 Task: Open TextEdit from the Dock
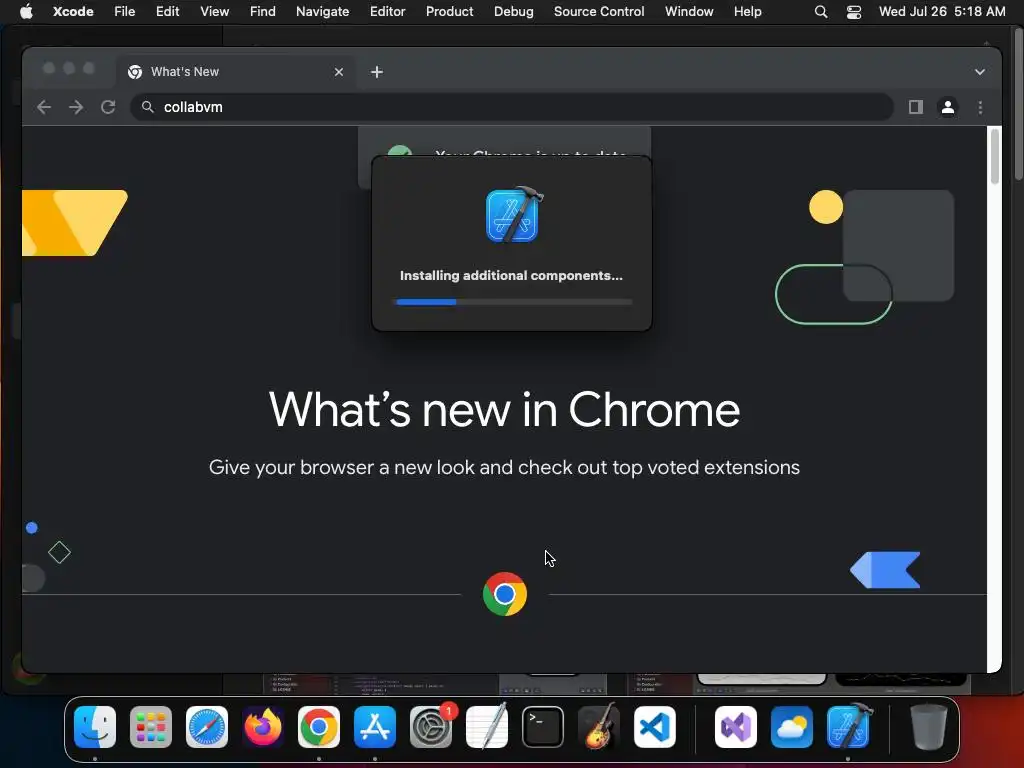pos(487,727)
